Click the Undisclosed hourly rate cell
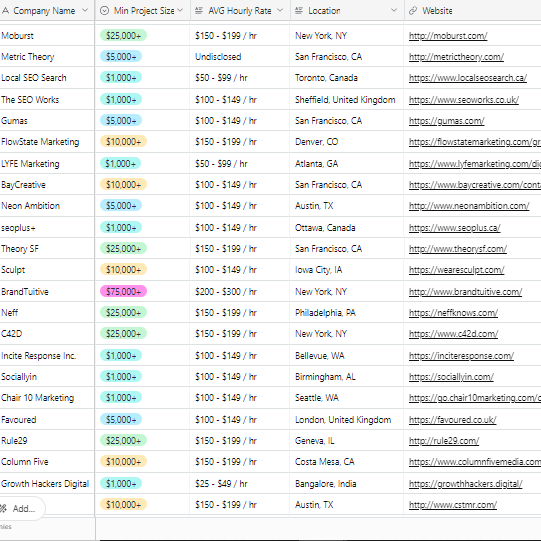 click(240, 57)
